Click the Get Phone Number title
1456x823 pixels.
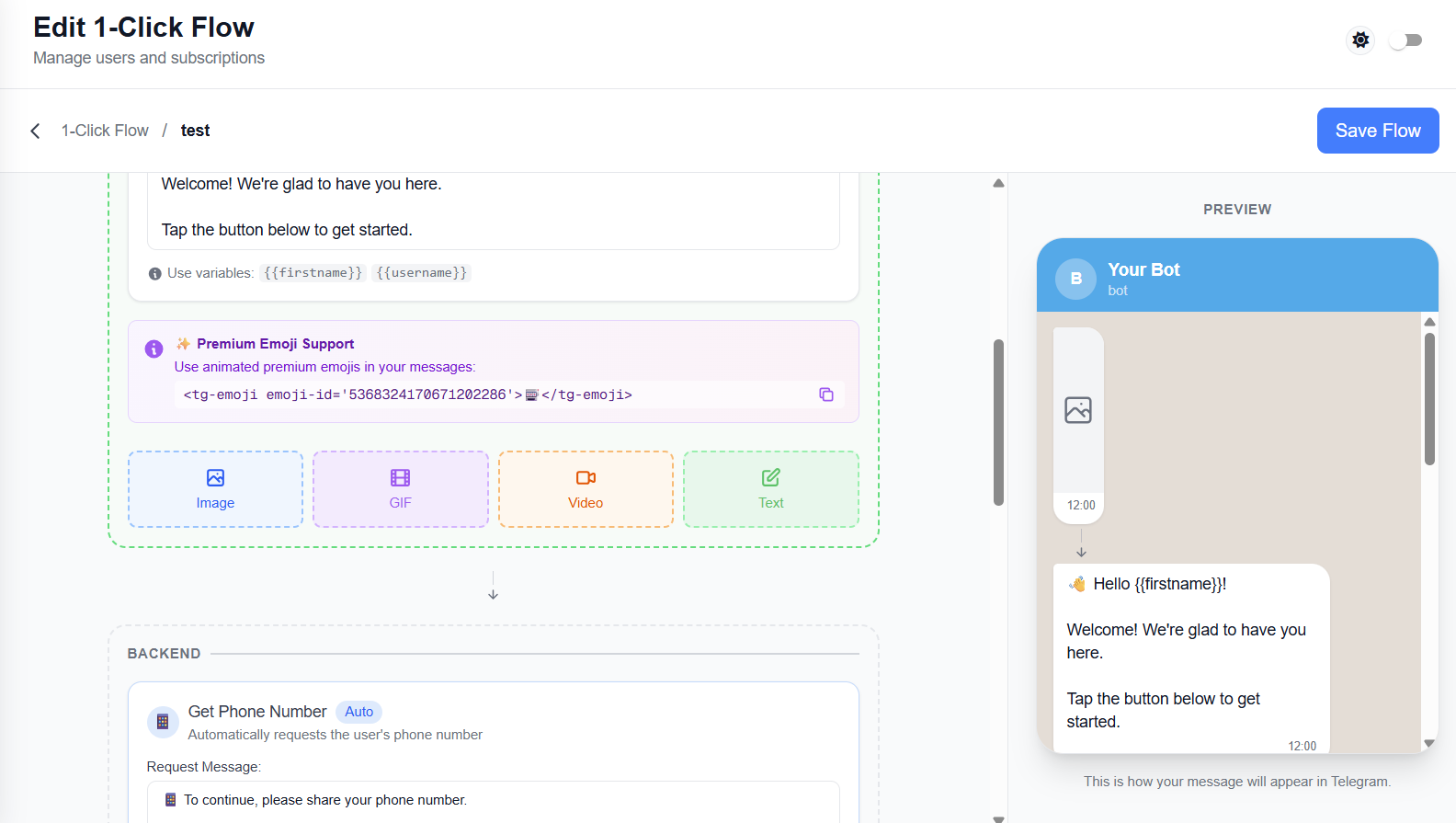pyautogui.click(x=257, y=712)
